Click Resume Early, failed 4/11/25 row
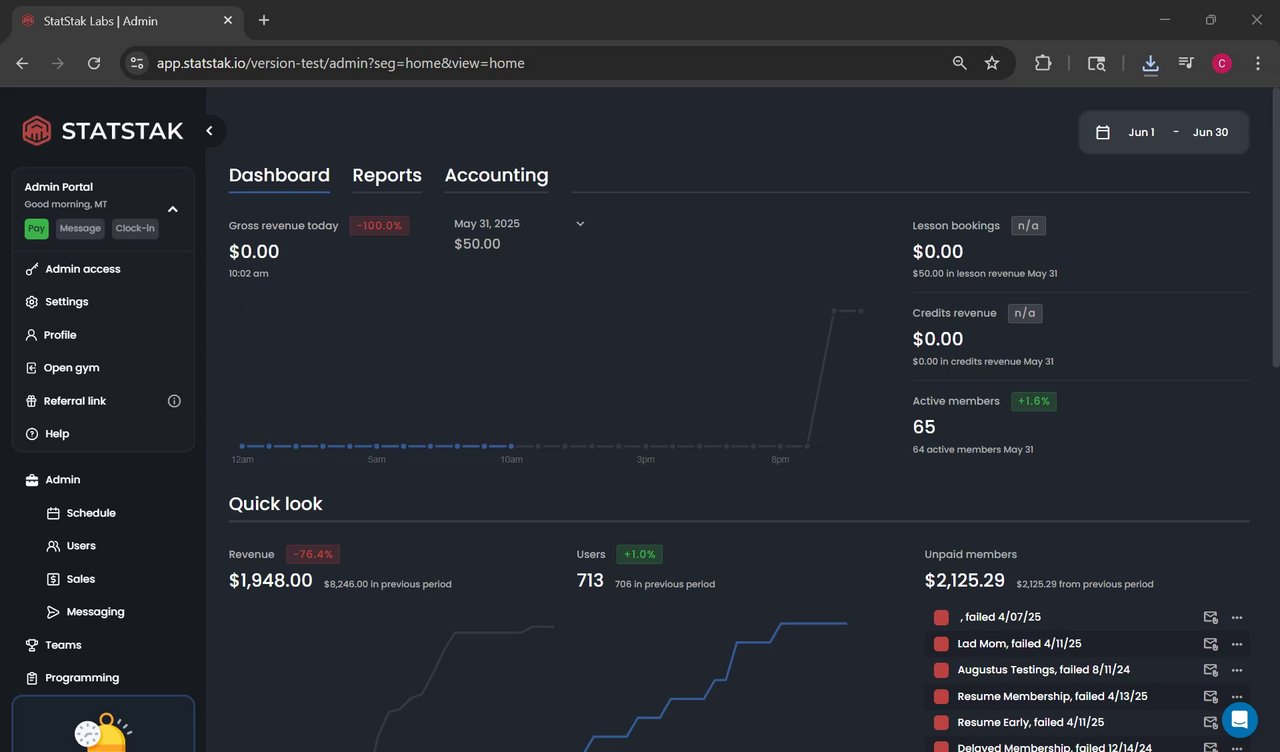The height and width of the screenshot is (752, 1280). 1085,722
